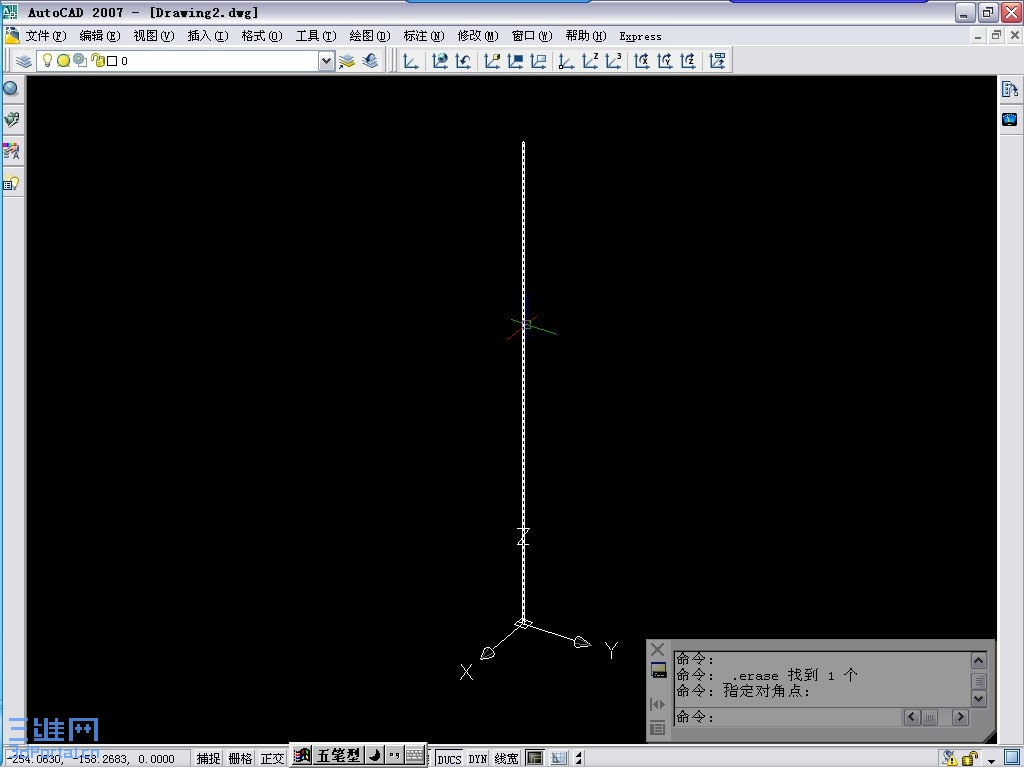This screenshot has height=768, width=1024.
Task: Open the 工具(T) menu
Action: coord(316,36)
